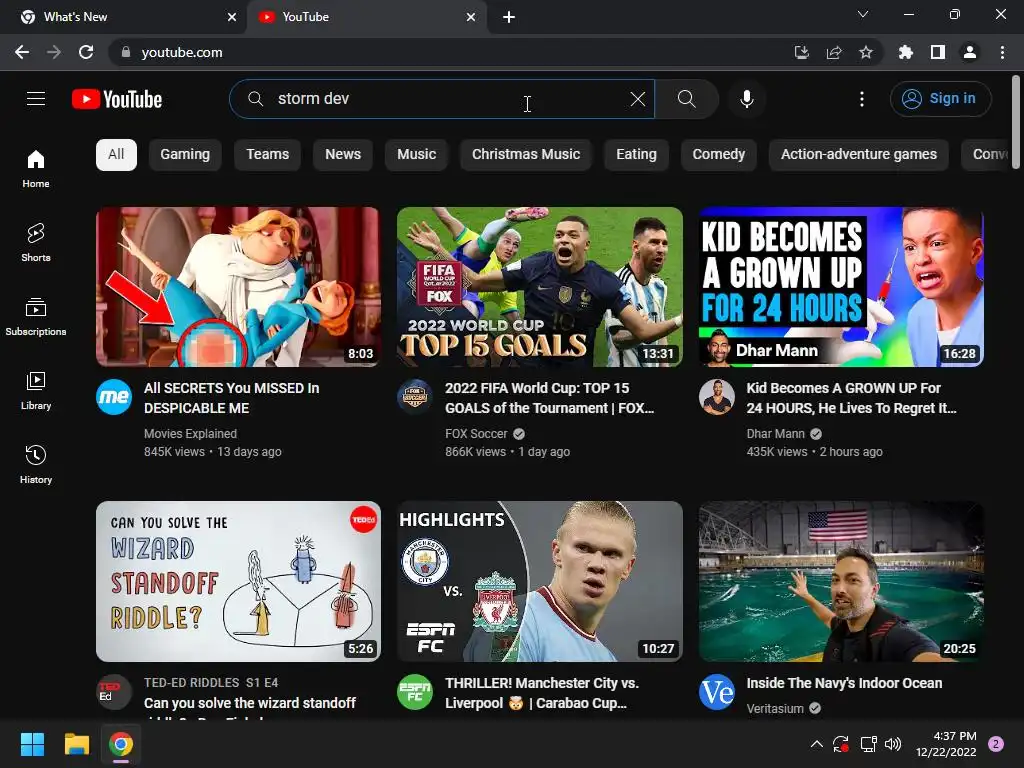The width and height of the screenshot is (1024, 768).
Task: Go to Home in the sidebar
Action: 36,168
